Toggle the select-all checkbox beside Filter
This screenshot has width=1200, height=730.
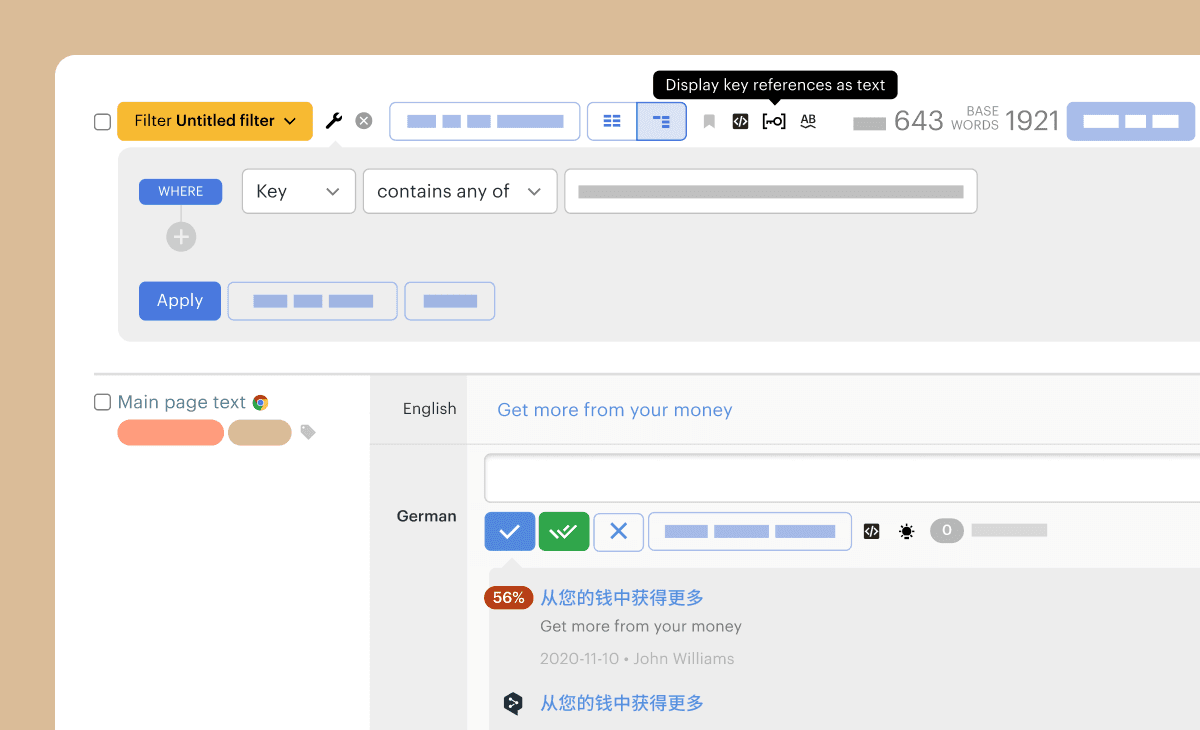tap(102, 122)
